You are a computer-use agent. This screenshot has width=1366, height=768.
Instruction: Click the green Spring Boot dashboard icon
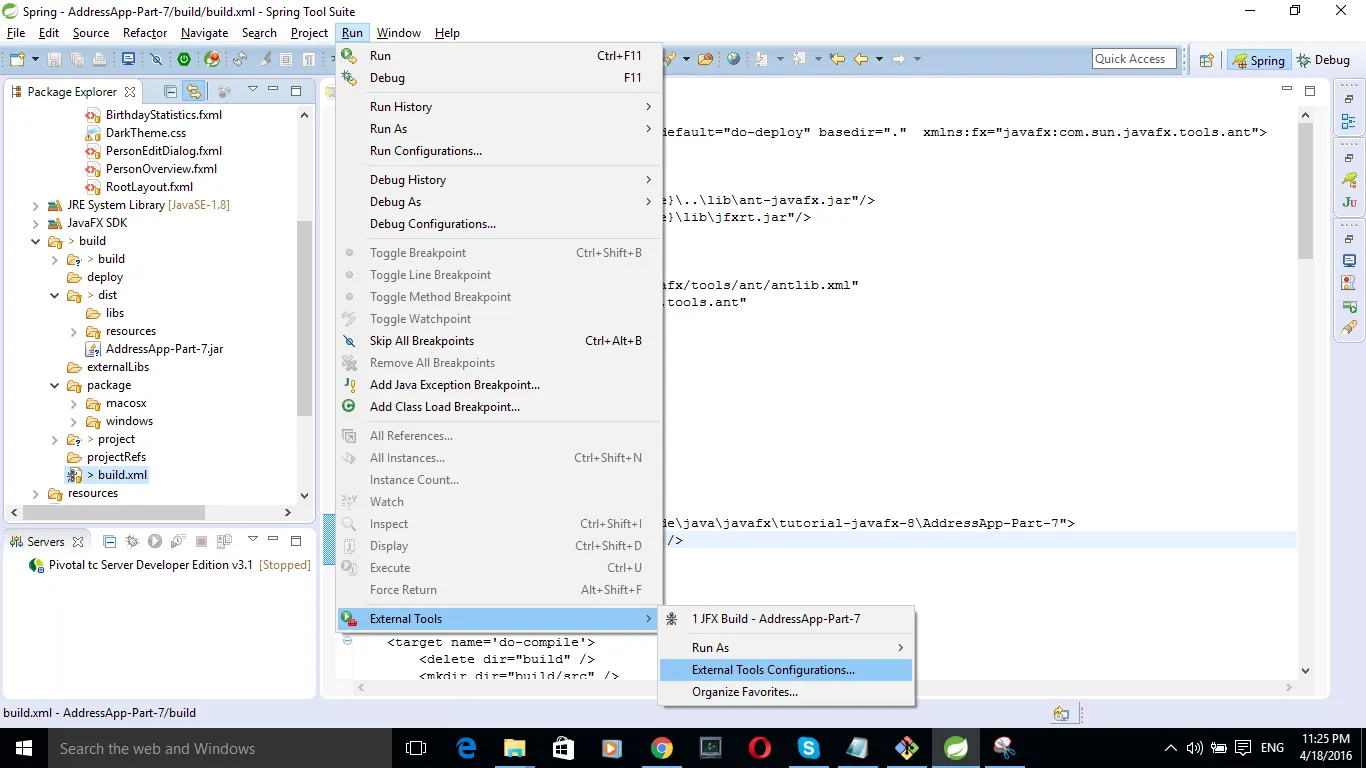pos(185,60)
